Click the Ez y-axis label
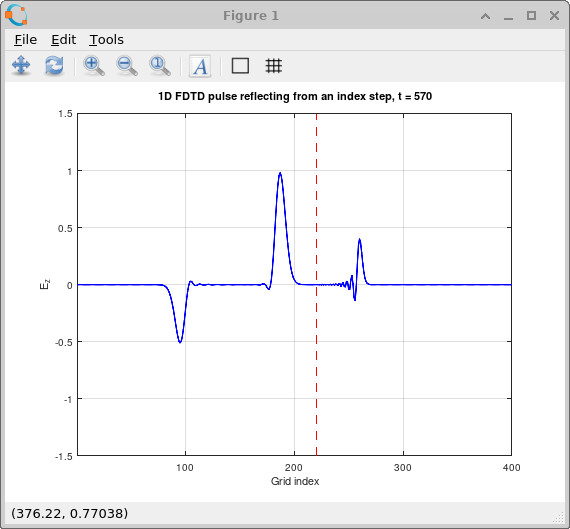This screenshot has height=529, width=570. tap(45, 284)
